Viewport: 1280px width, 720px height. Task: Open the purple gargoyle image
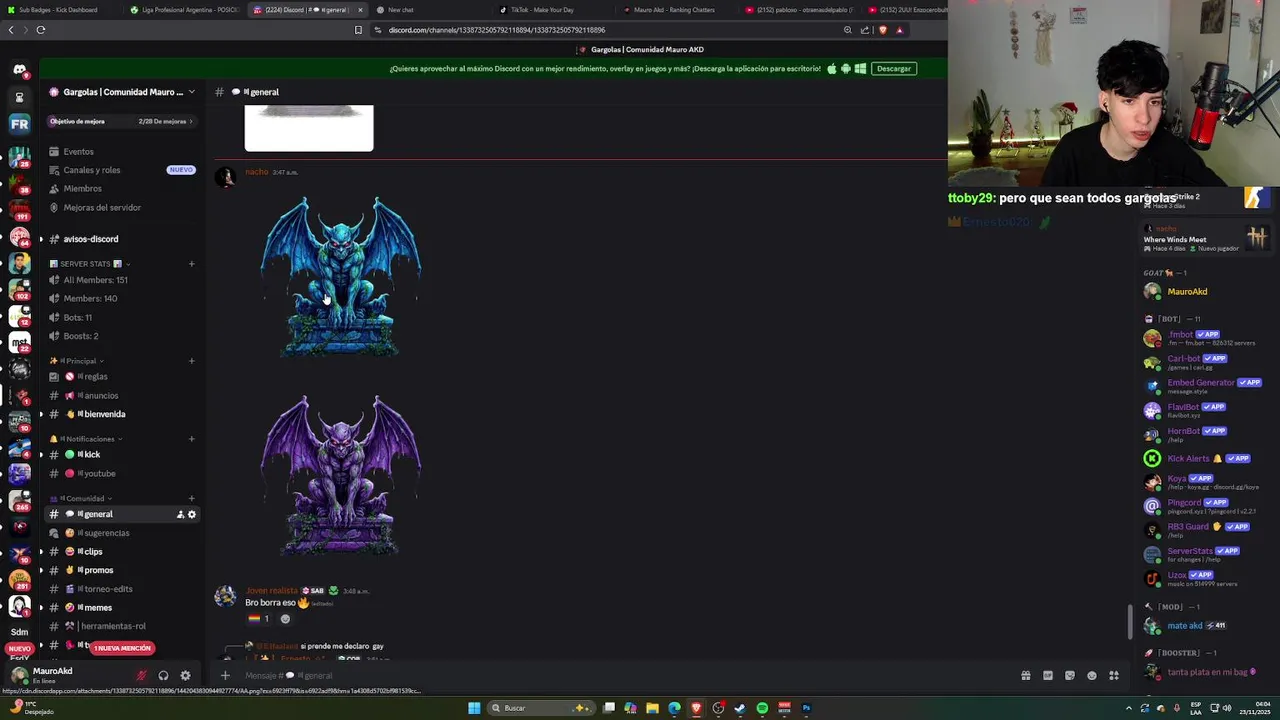click(x=340, y=476)
